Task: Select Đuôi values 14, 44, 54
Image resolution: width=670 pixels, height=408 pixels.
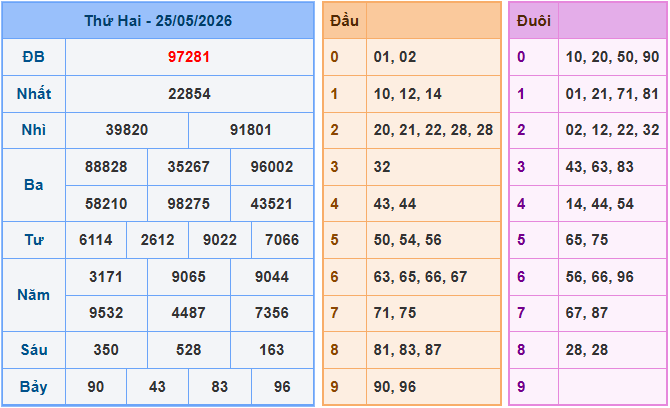Action: [599, 203]
